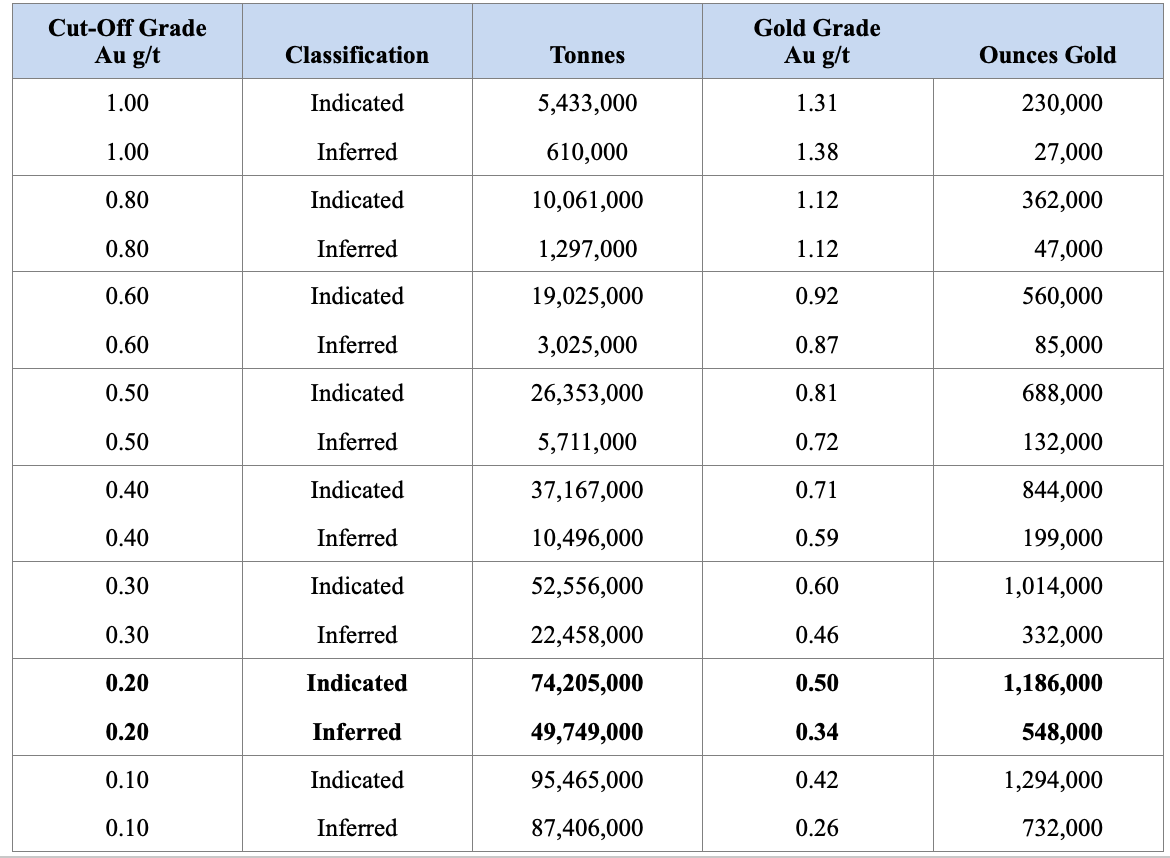The width and height of the screenshot is (1170, 858).
Task: Select the 5,711,000 tonnes value
Action: click(x=587, y=442)
